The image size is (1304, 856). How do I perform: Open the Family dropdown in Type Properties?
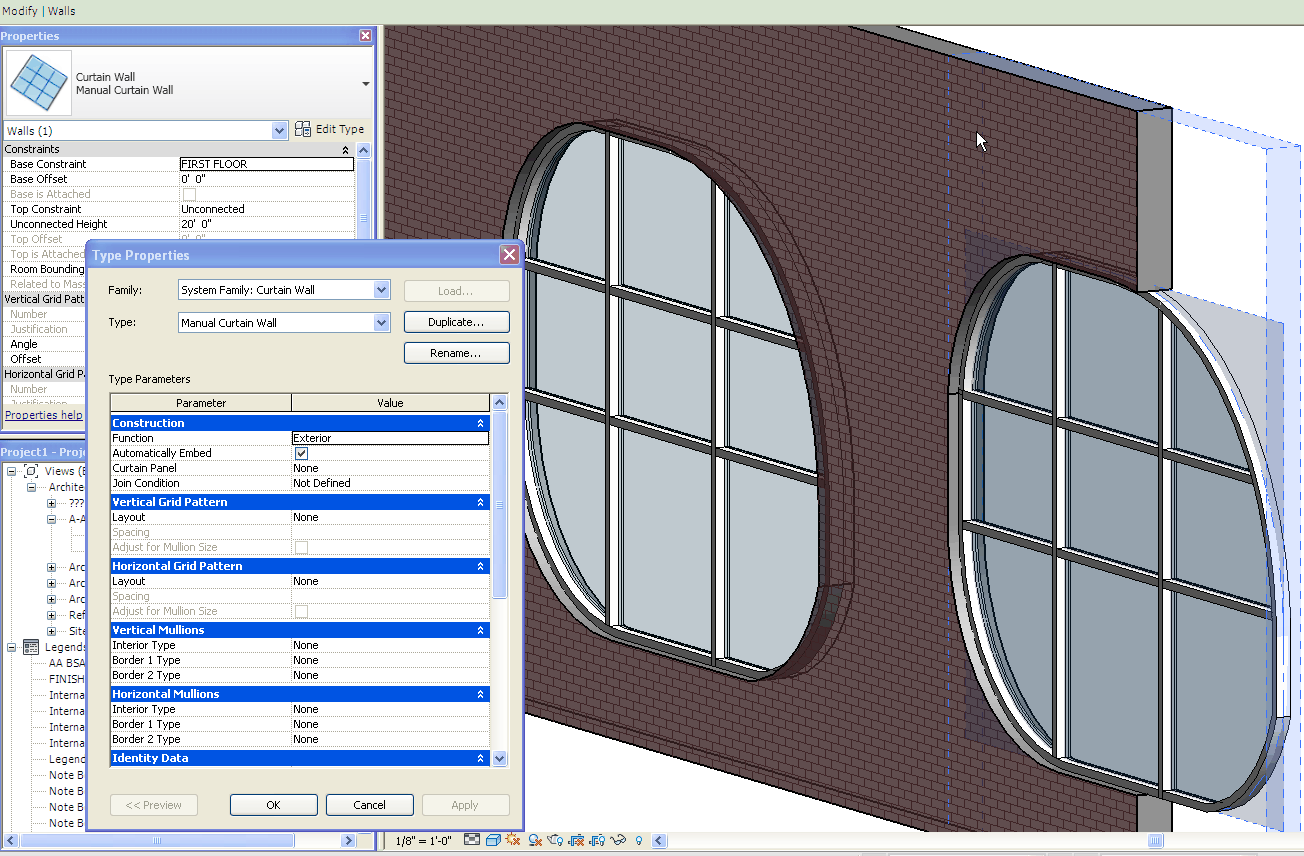point(381,290)
